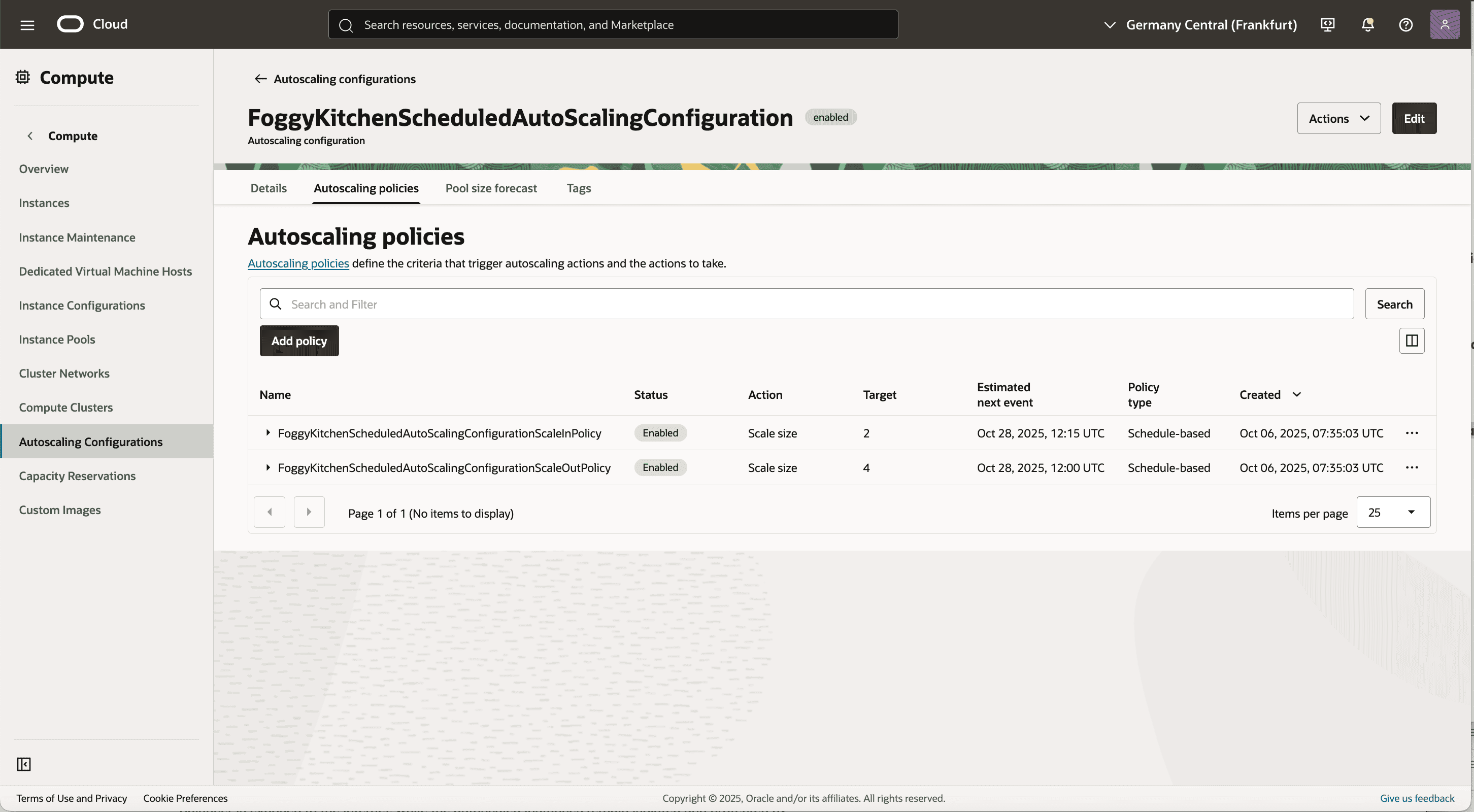Open Terms of Use and Privacy
The height and width of the screenshot is (812, 1474).
tap(72, 798)
